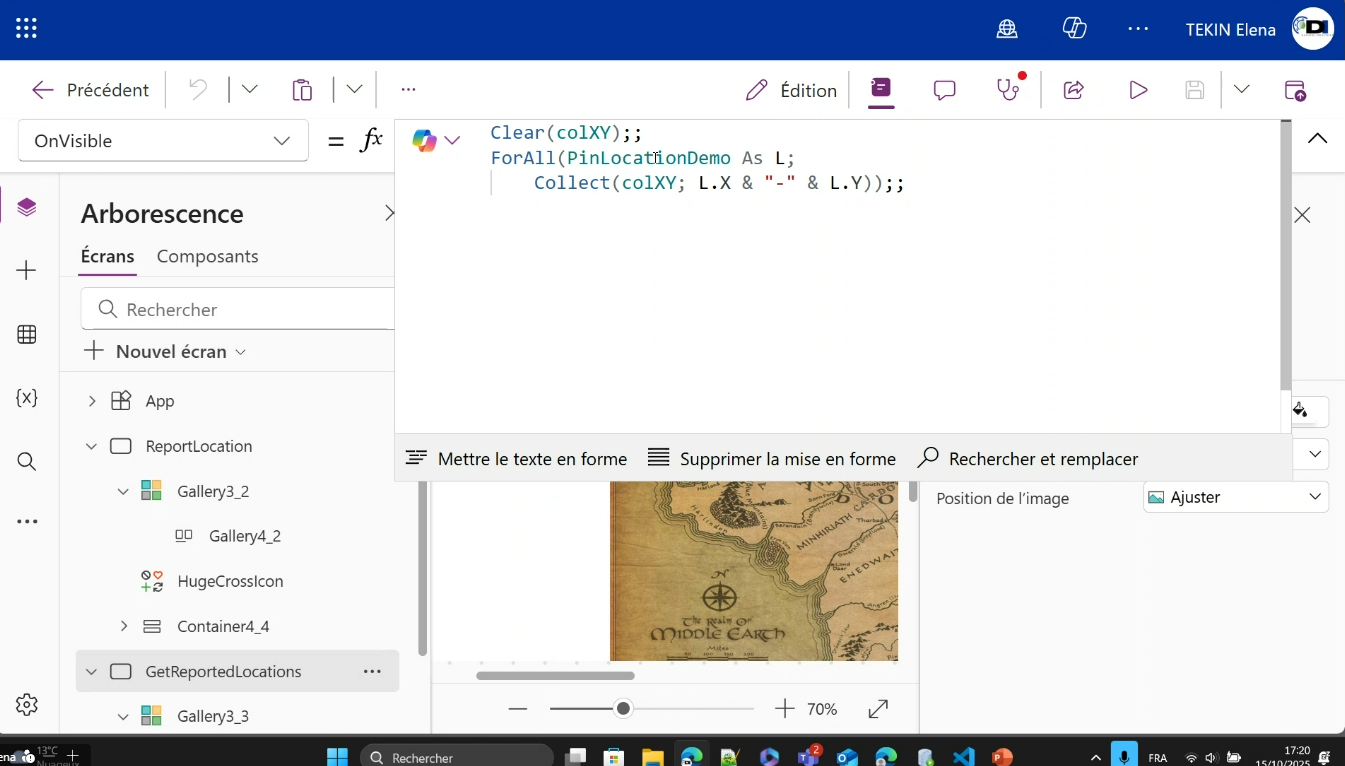Image resolution: width=1345 pixels, height=766 pixels.
Task: Click the Share app icon
Action: [x=1074, y=90]
